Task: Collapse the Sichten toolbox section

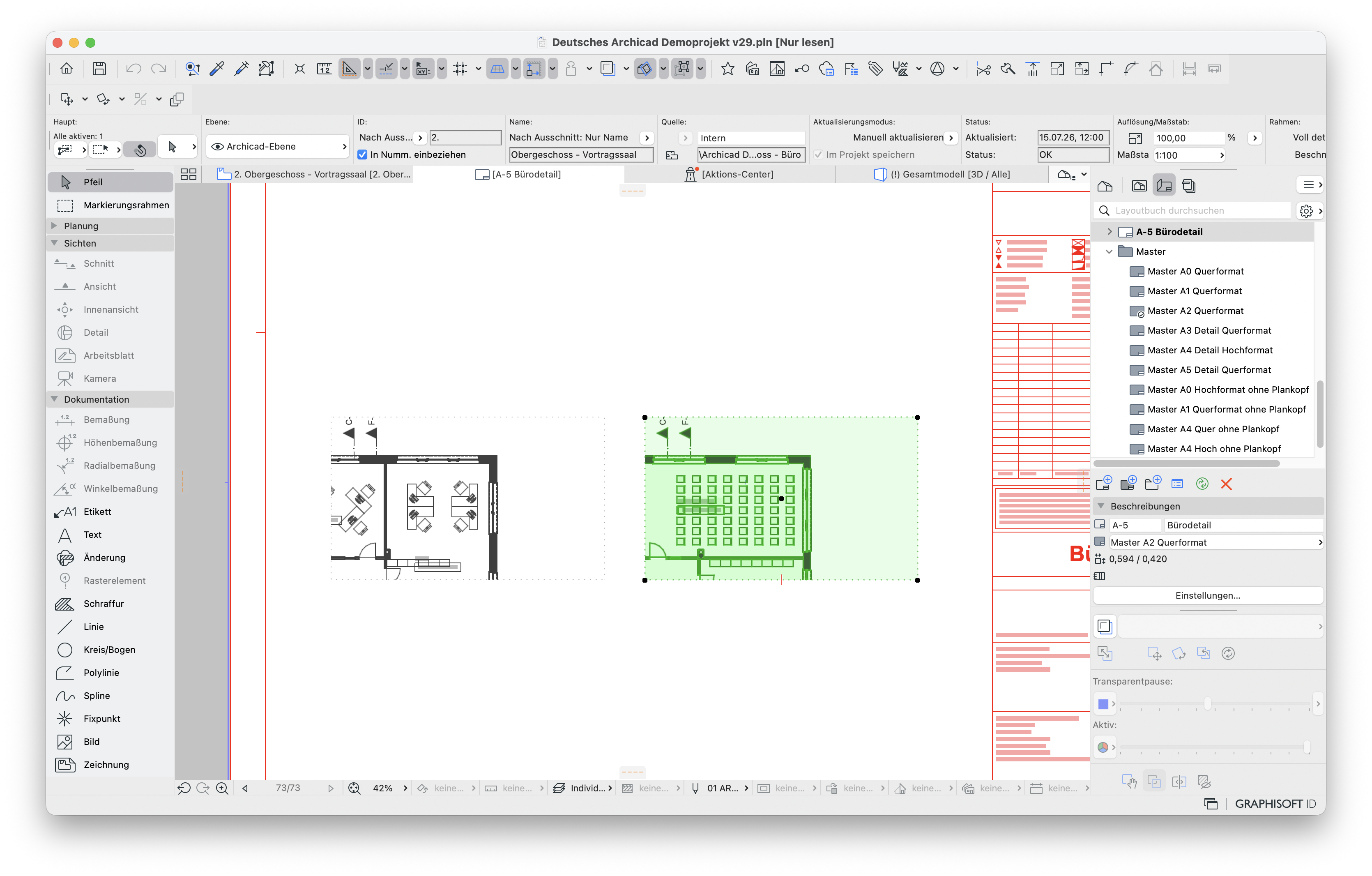Action: click(54, 243)
